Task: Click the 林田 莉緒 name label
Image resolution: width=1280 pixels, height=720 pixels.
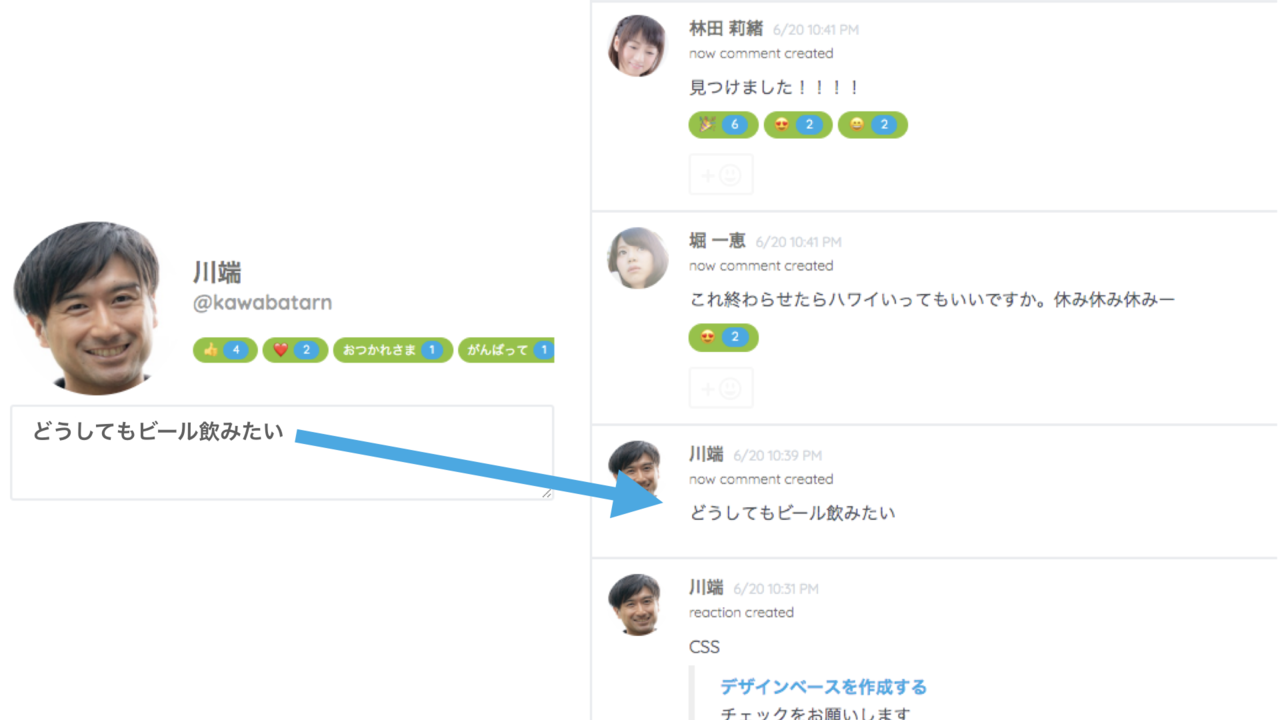Action: 726,29
